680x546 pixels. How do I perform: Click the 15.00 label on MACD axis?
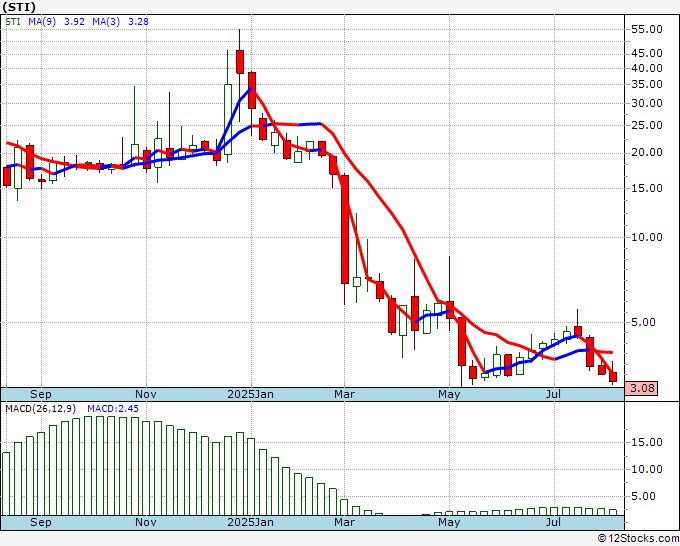[647, 442]
